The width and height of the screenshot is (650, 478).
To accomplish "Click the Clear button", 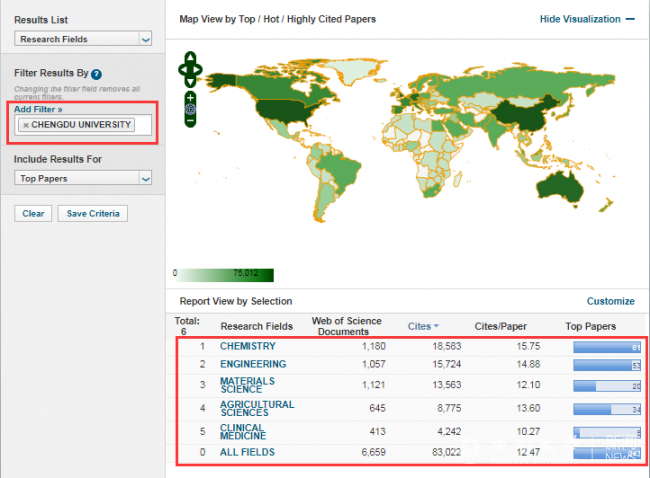I will (x=33, y=214).
